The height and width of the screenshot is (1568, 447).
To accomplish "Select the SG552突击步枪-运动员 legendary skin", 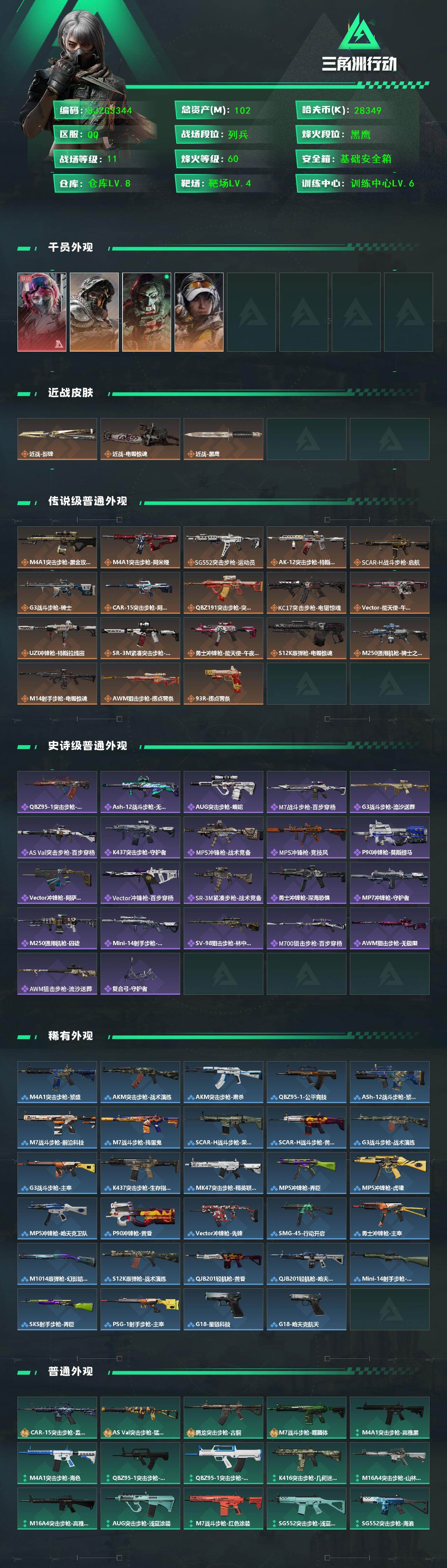I will [224, 547].
